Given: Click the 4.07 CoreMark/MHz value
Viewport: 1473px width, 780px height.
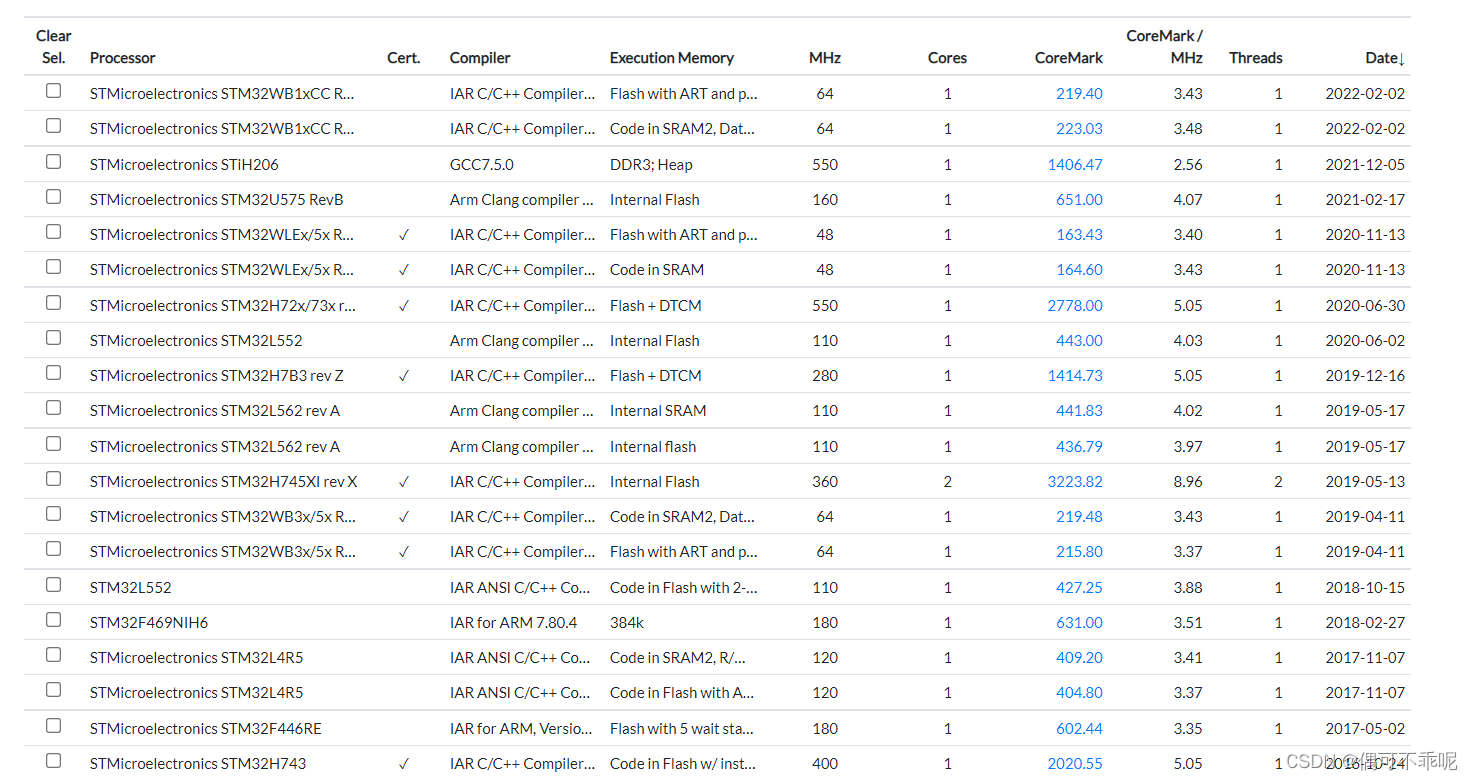Looking at the screenshot, I should [1188, 200].
